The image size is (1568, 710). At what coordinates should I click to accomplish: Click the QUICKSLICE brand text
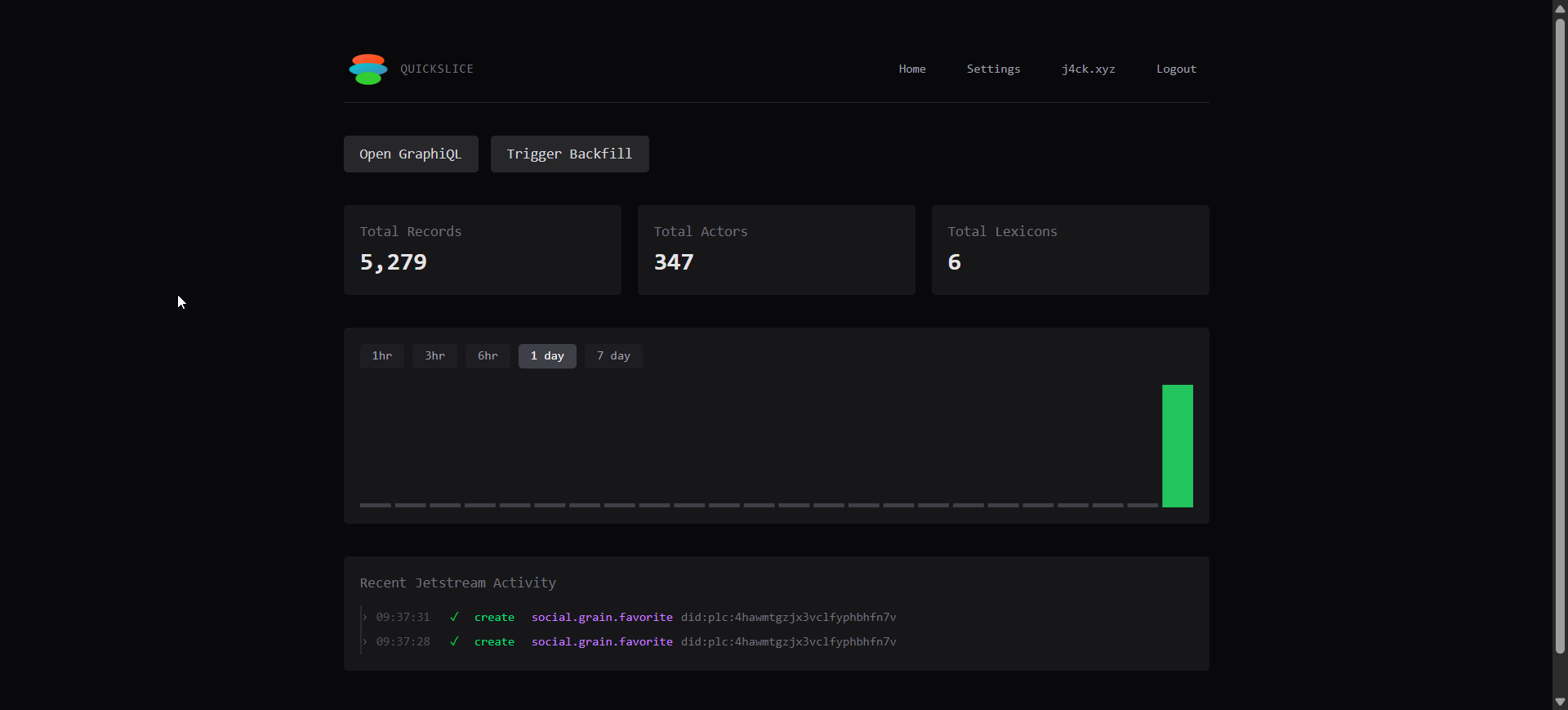[437, 69]
